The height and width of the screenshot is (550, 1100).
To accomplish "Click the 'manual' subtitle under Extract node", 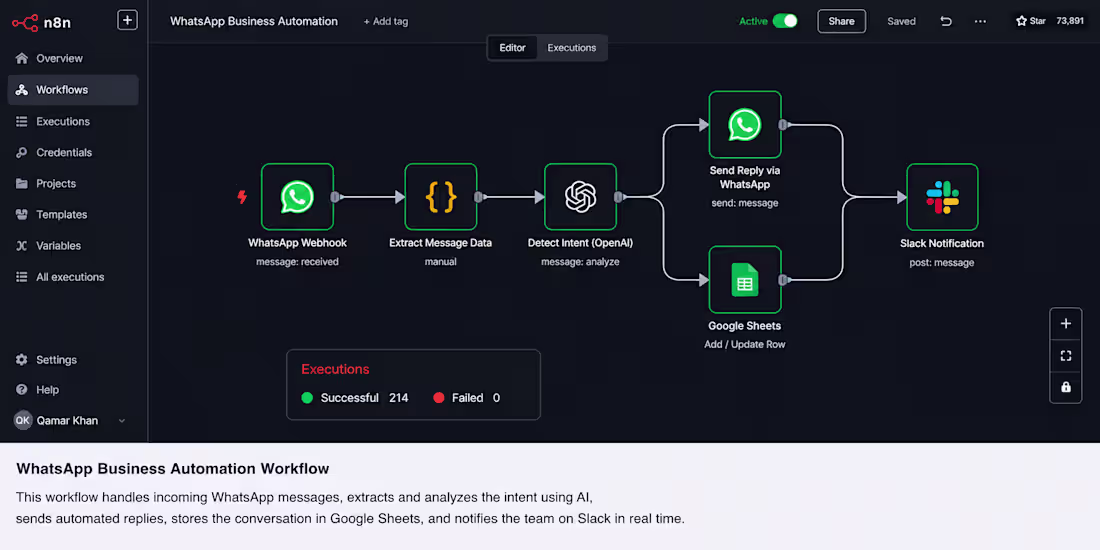I will point(441,262).
